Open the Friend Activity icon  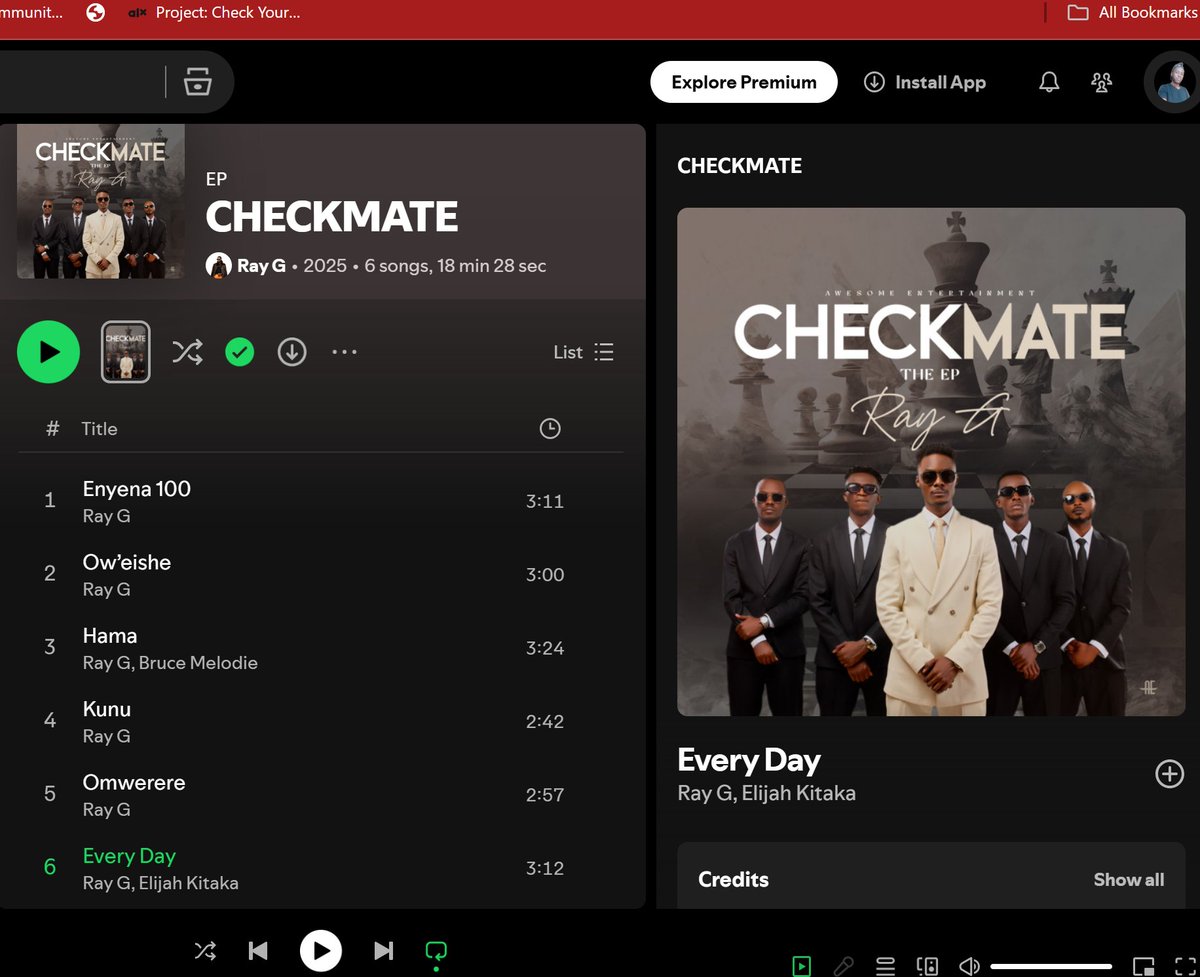click(1101, 82)
